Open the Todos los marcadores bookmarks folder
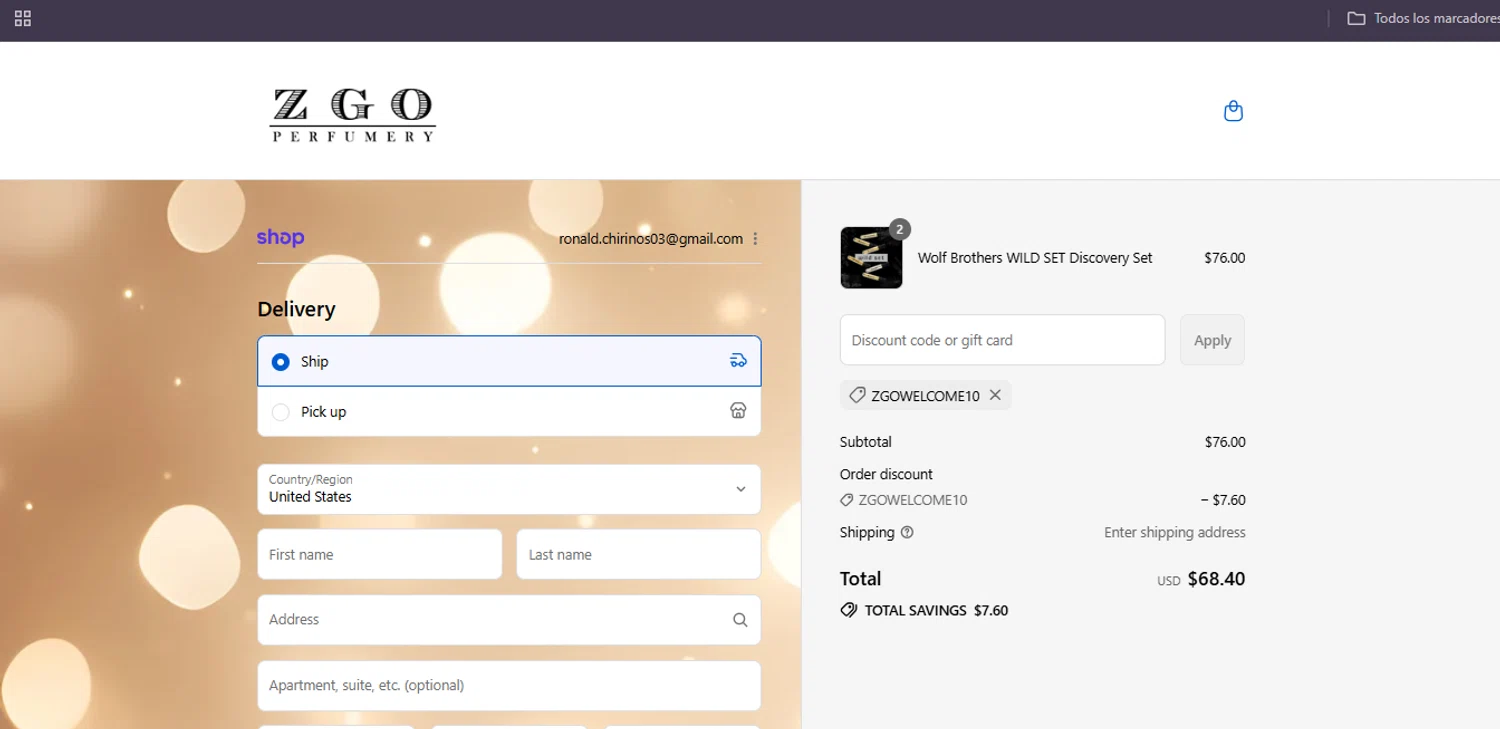The height and width of the screenshot is (729, 1500). [x=1423, y=18]
